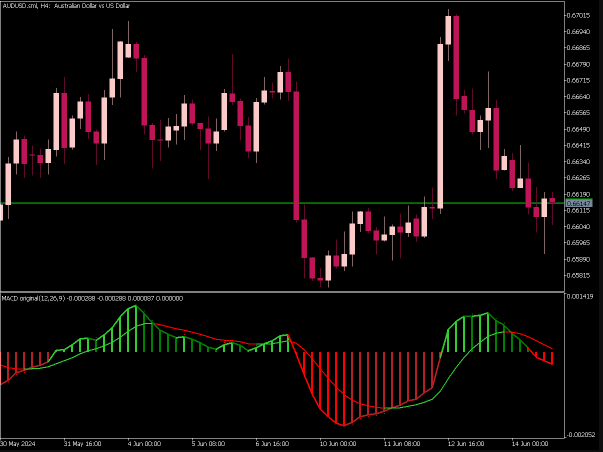Click the 30 May 2024 date label
The height and width of the screenshot is (452, 603).
tap(18, 444)
